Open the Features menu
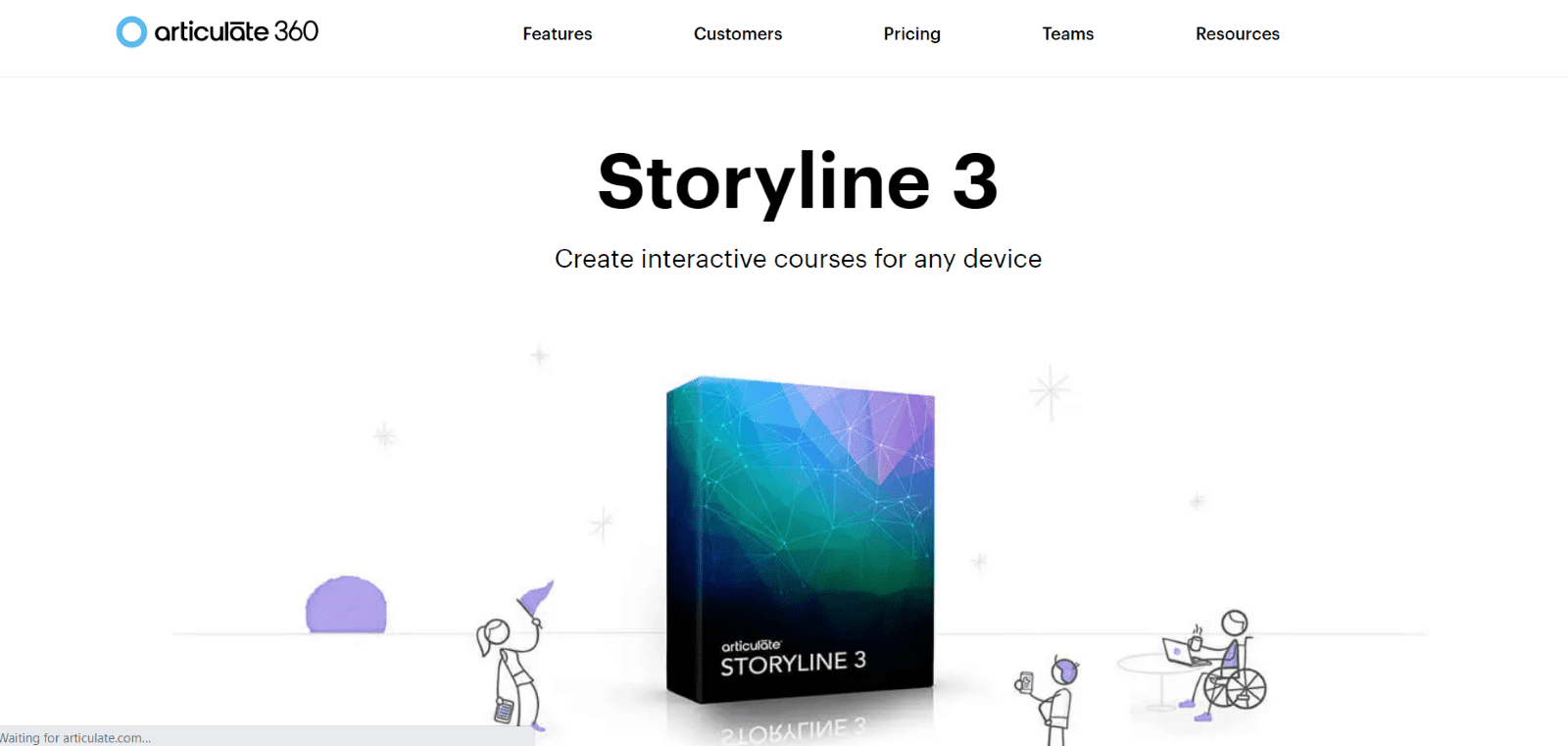Image resolution: width=1568 pixels, height=746 pixels. click(558, 33)
